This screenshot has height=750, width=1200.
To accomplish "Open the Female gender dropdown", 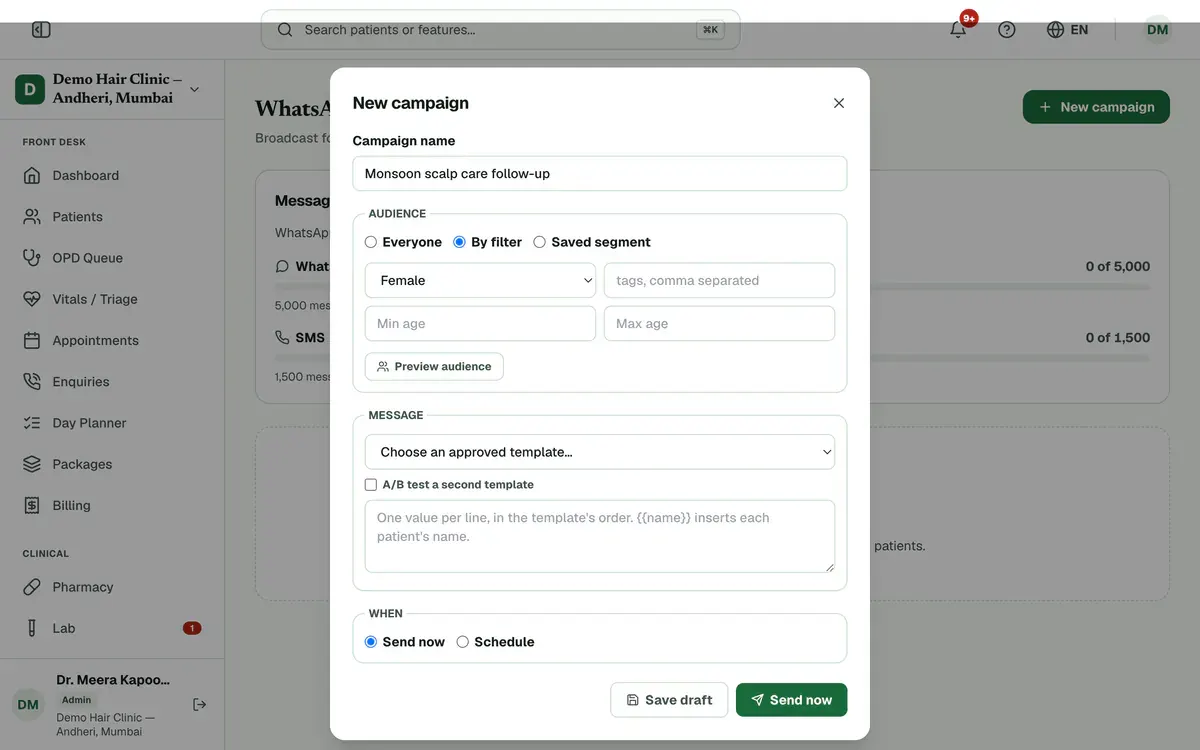I will click(480, 280).
